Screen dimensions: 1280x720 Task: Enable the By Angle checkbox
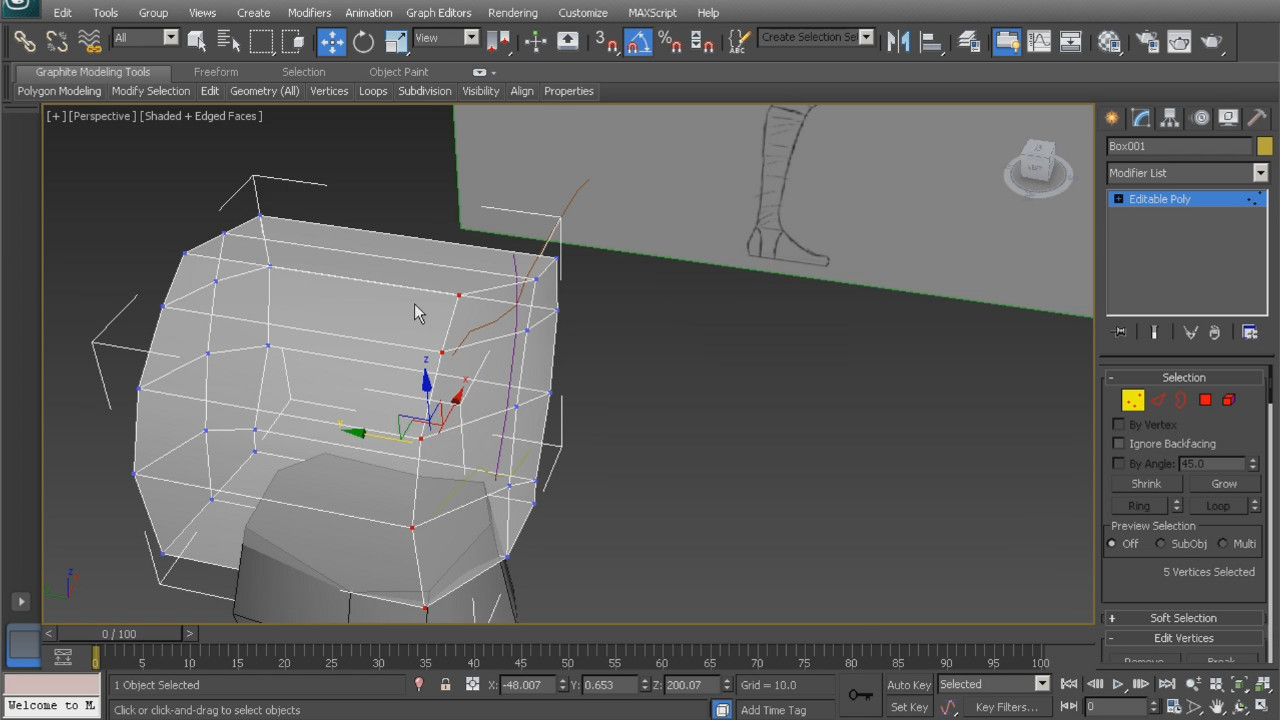click(1119, 463)
